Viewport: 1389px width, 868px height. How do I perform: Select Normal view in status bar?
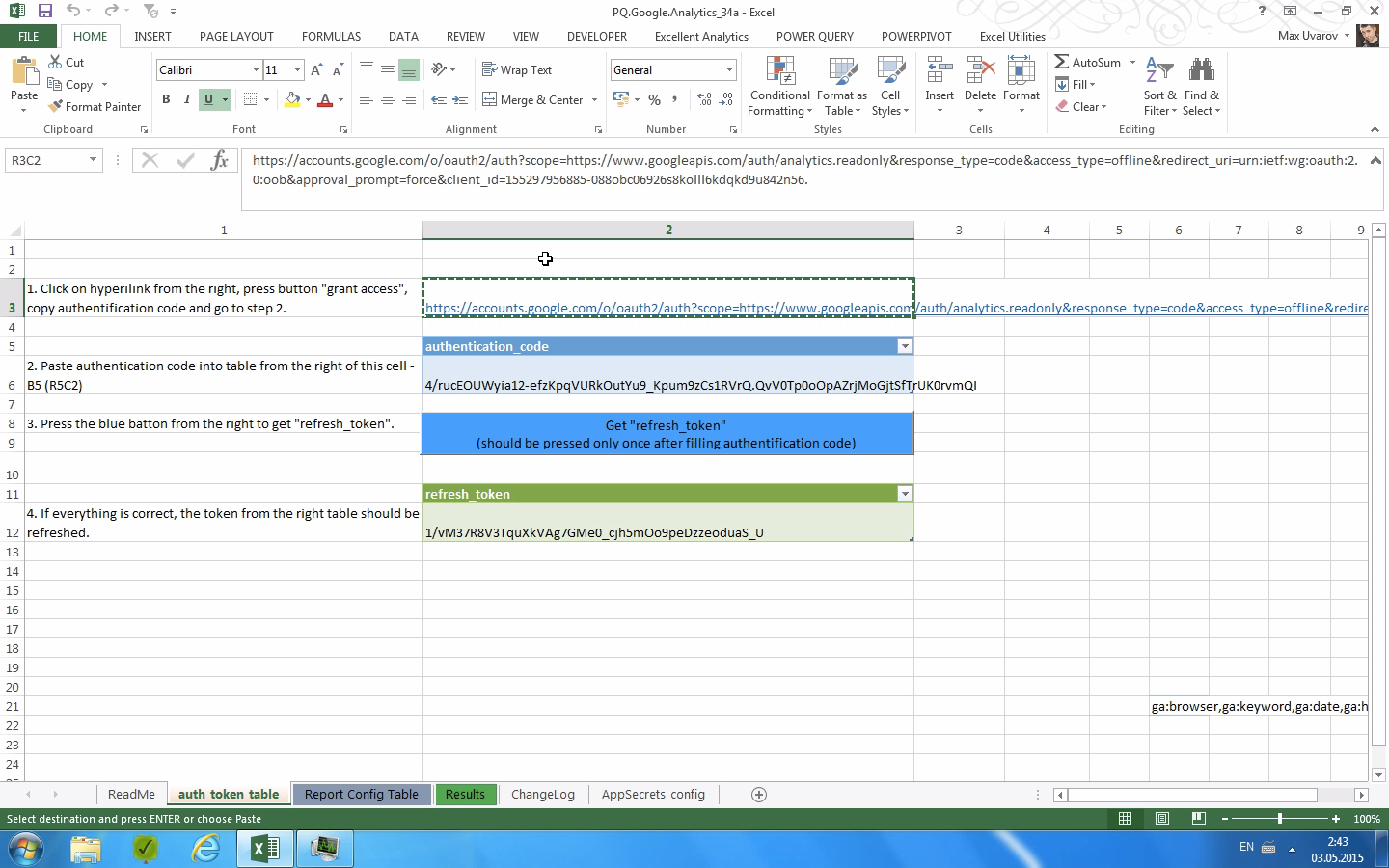coord(1125,819)
